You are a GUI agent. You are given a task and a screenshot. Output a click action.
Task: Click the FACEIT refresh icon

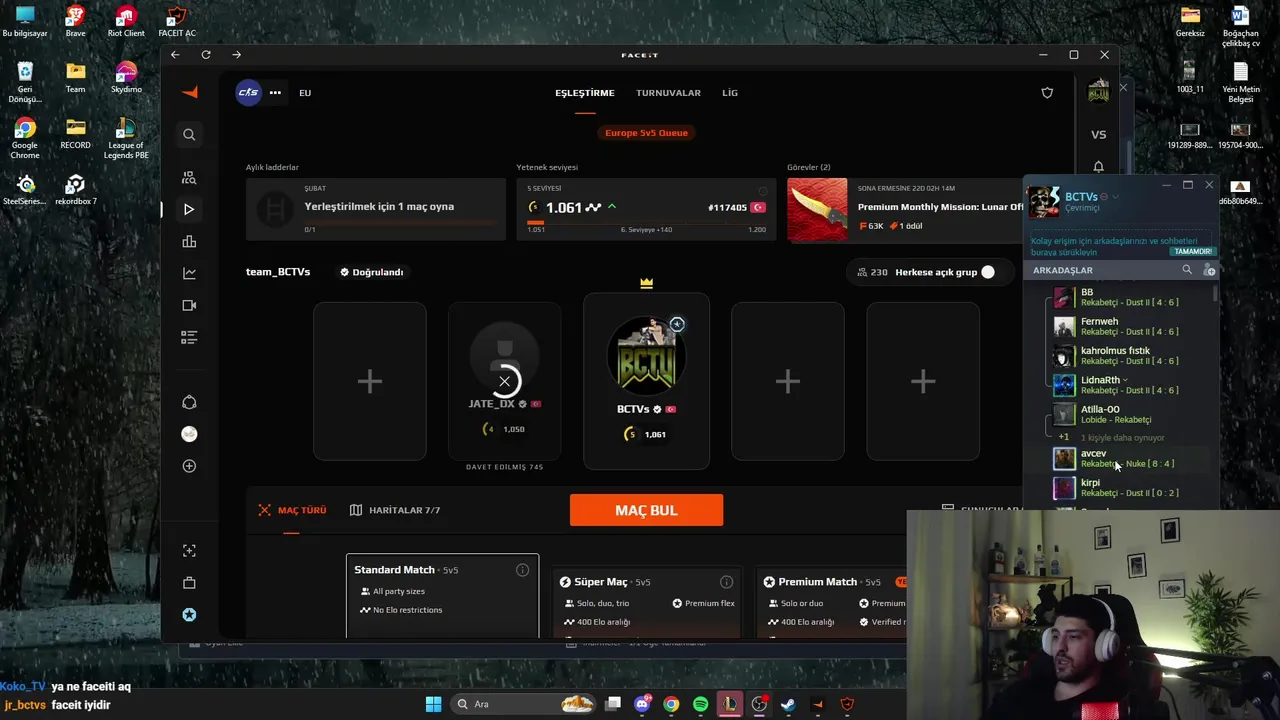pos(206,55)
